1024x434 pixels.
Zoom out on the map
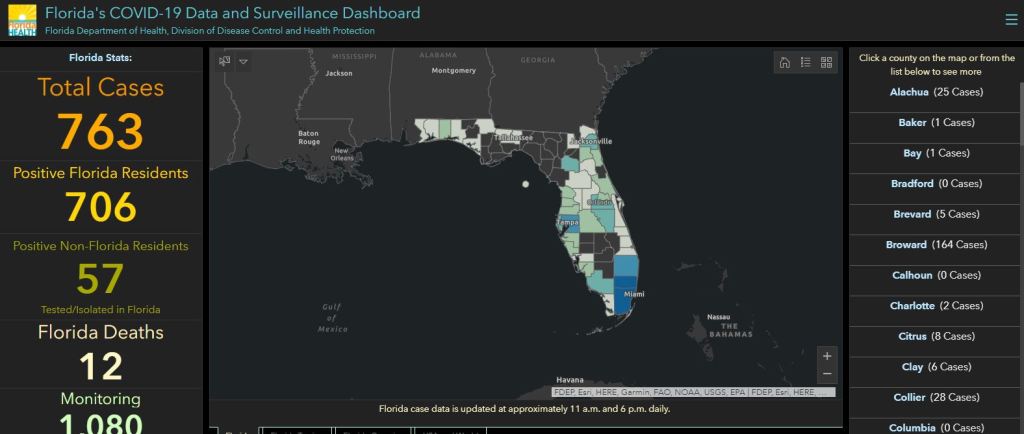coord(826,374)
